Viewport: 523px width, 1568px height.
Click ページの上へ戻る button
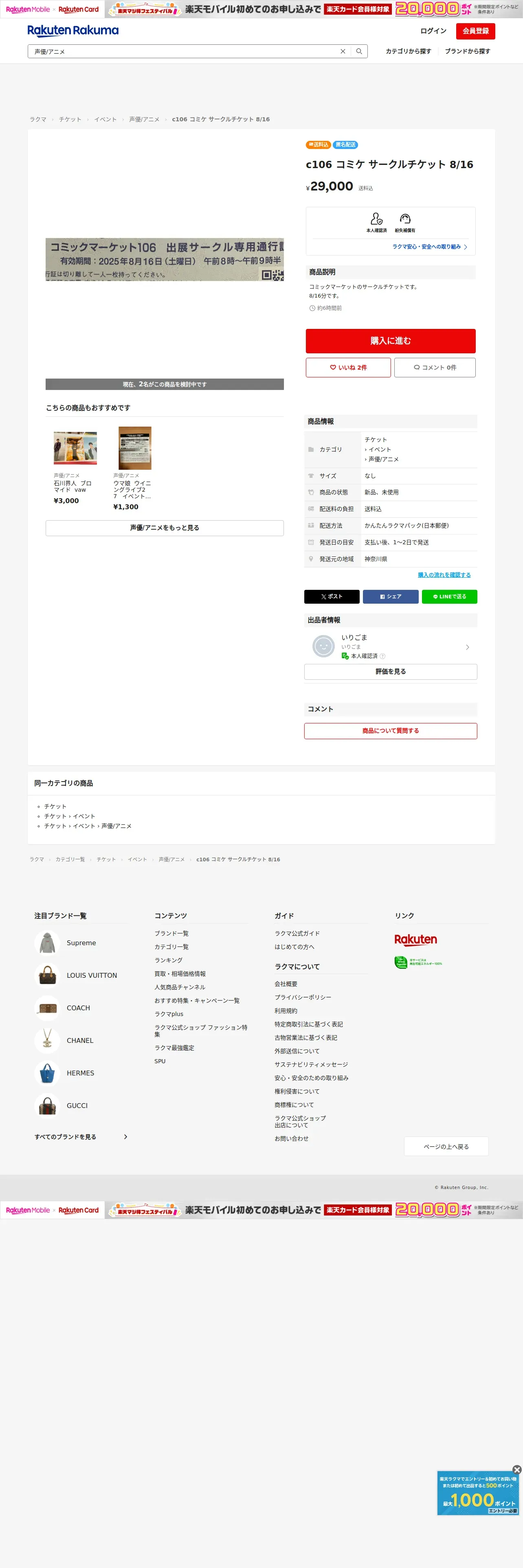[x=446, y=1147]
